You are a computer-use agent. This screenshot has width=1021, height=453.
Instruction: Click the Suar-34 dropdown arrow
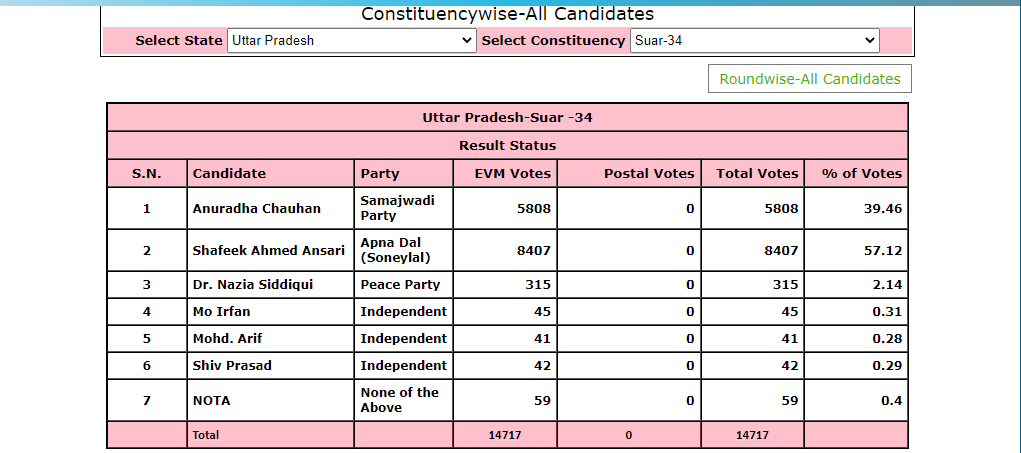[870, 40]
